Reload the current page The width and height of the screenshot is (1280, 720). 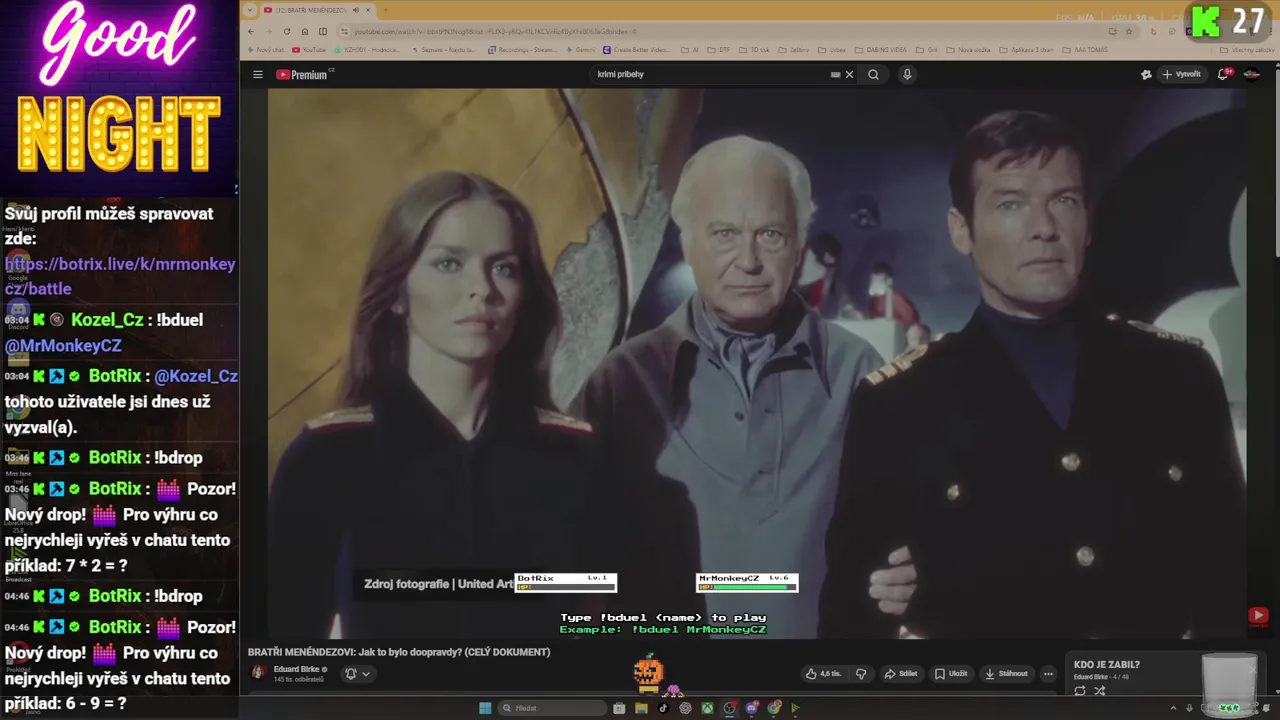(287, 31)
